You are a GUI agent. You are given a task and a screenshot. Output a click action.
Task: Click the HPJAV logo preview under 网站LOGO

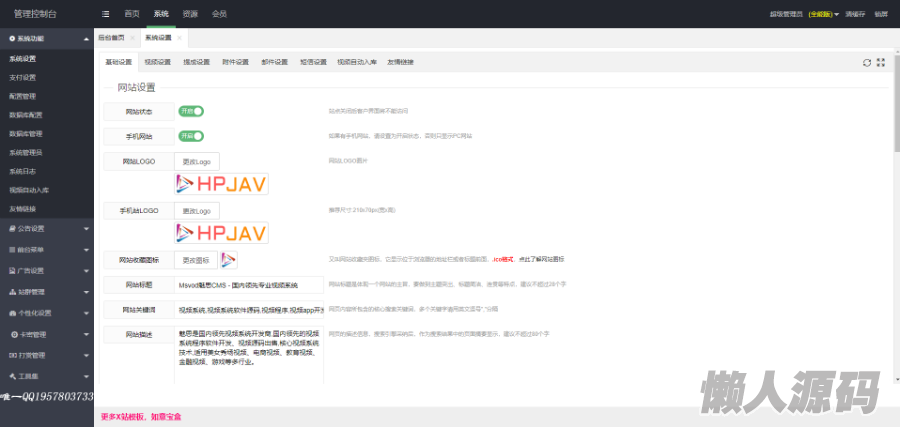click(x=222, y=184)
